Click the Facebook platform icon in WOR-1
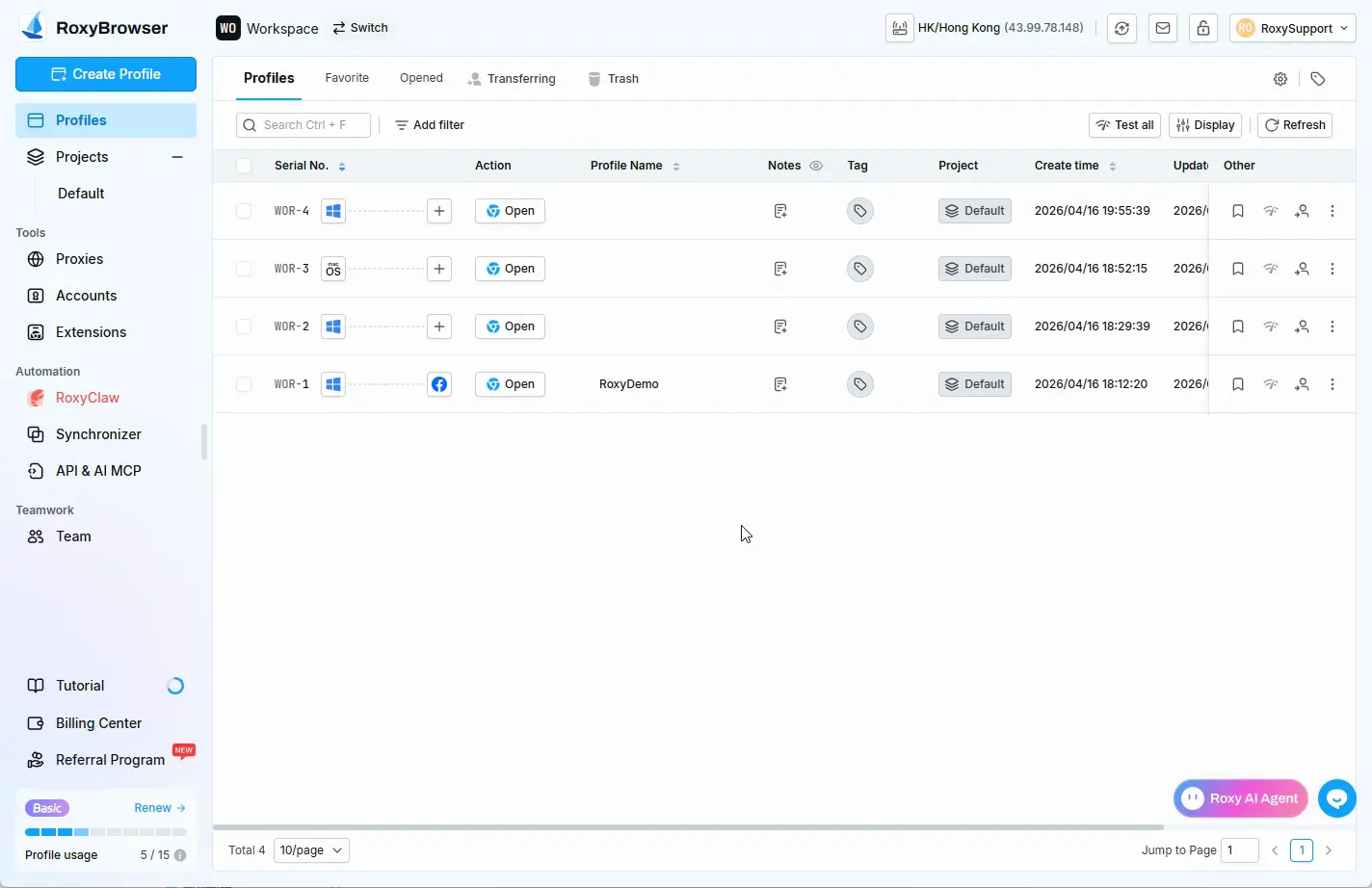The height and width of the screenshot is (888, 1372). point(439,384)
